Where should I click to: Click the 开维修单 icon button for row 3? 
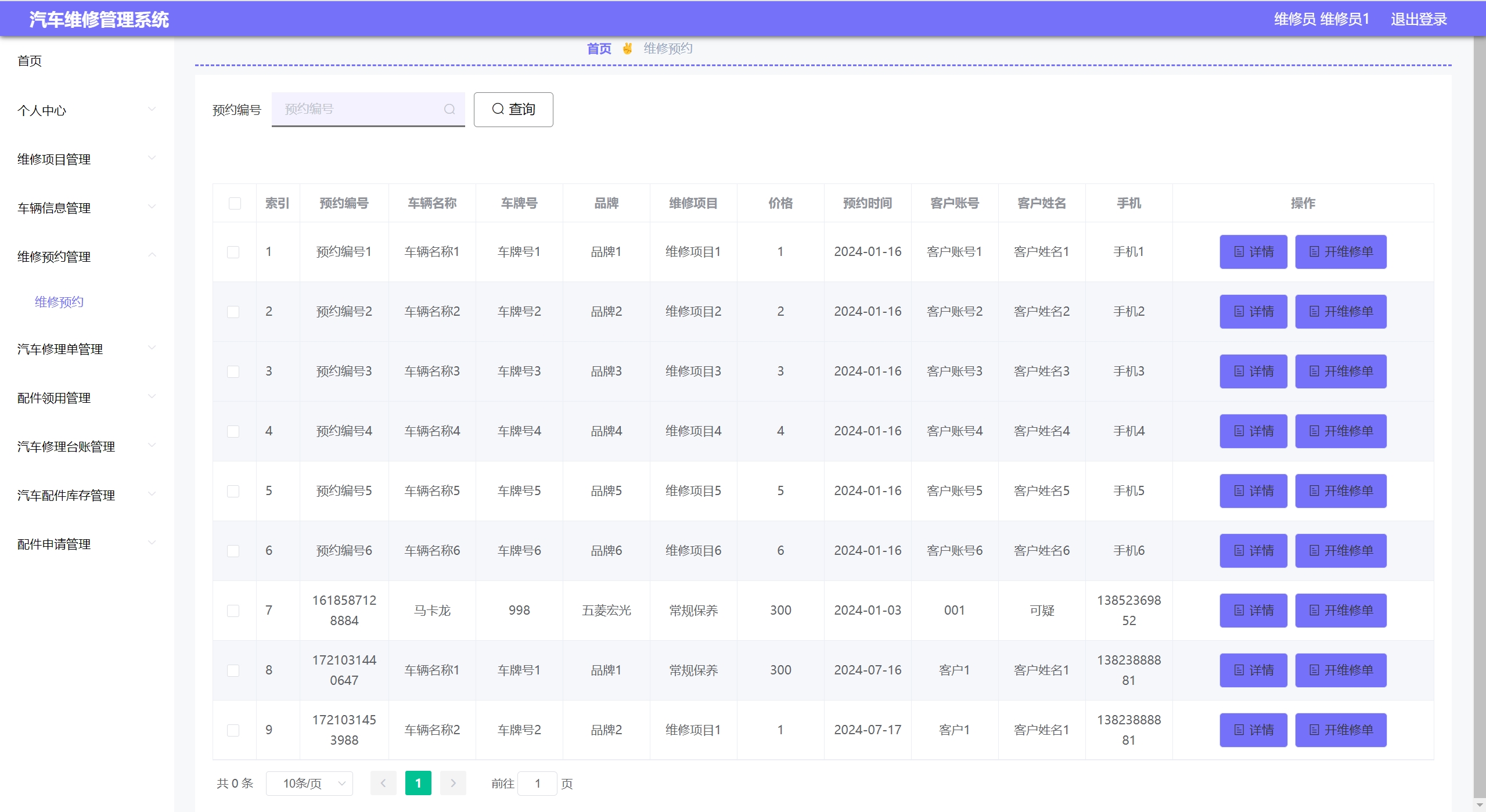1340,371
